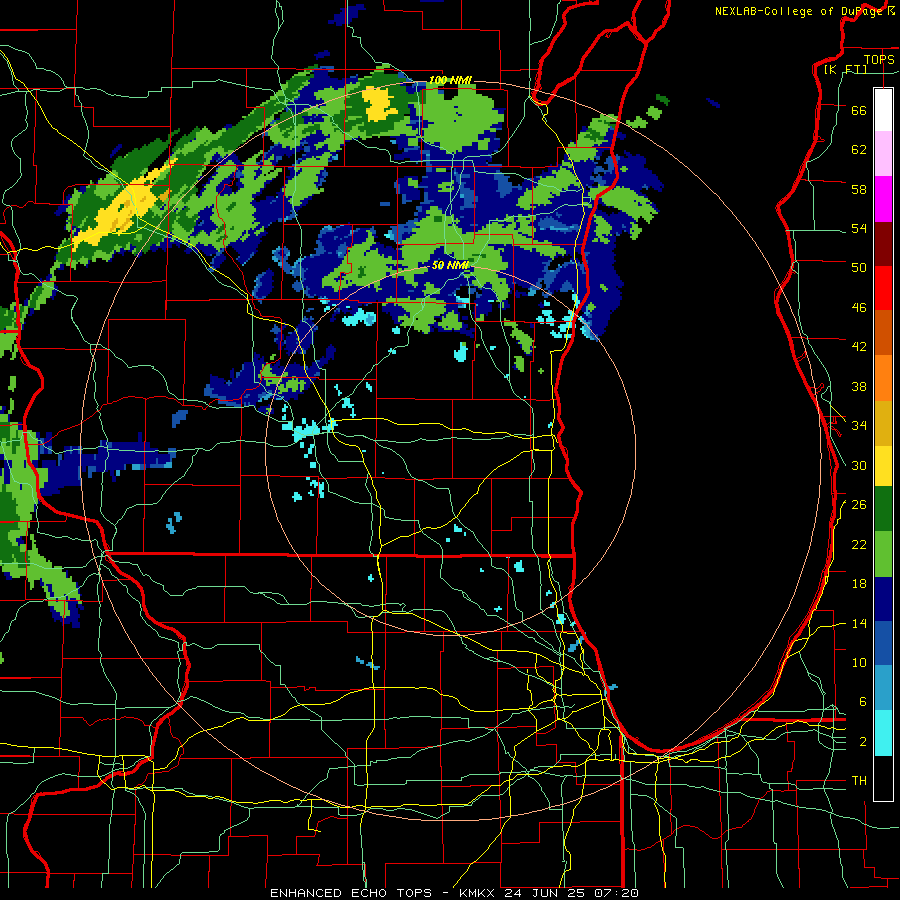Image resolution: width=900 pixels, height=900 pixels.
Task: Select the mustard gold legend swatch
Action: [x=883, y=424]
